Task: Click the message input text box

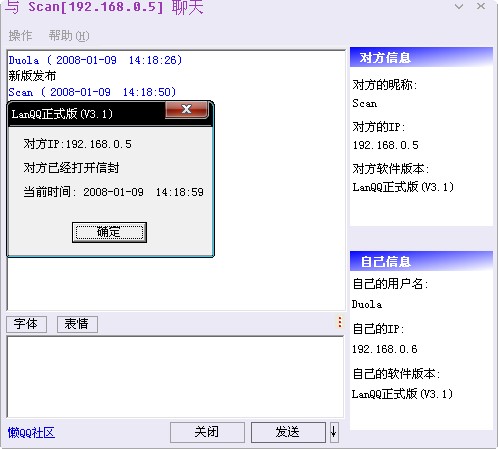Action: [x=175, y=377]
